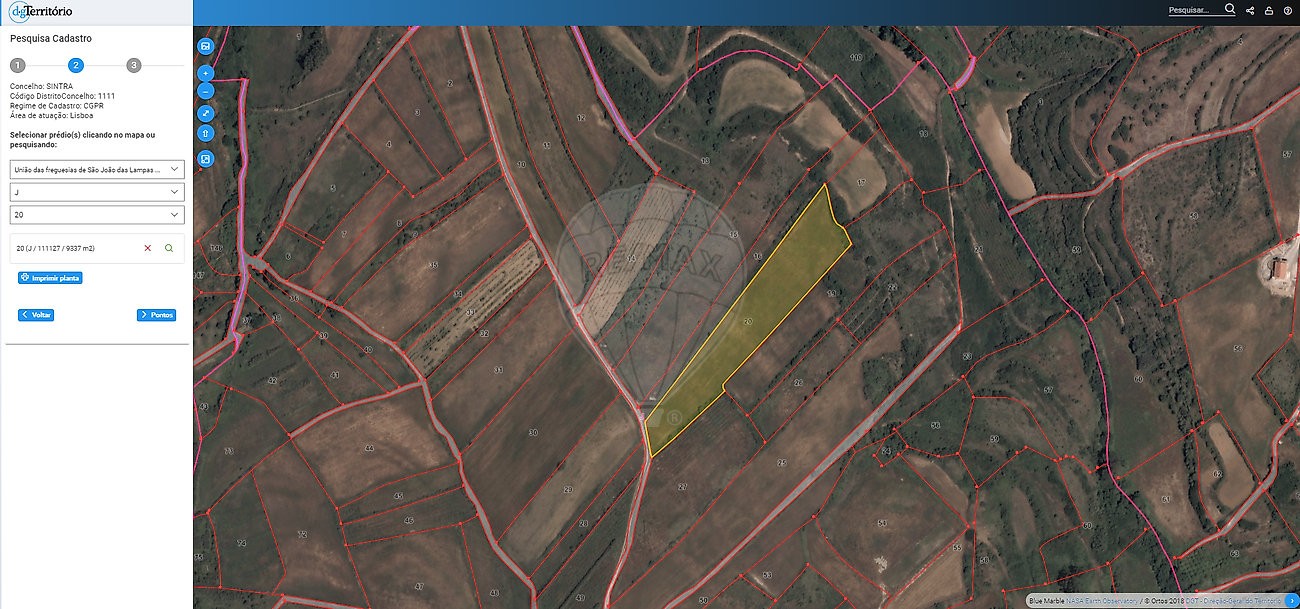Click the Pontos button
The image size is (1300, 609).
point(157,315)
